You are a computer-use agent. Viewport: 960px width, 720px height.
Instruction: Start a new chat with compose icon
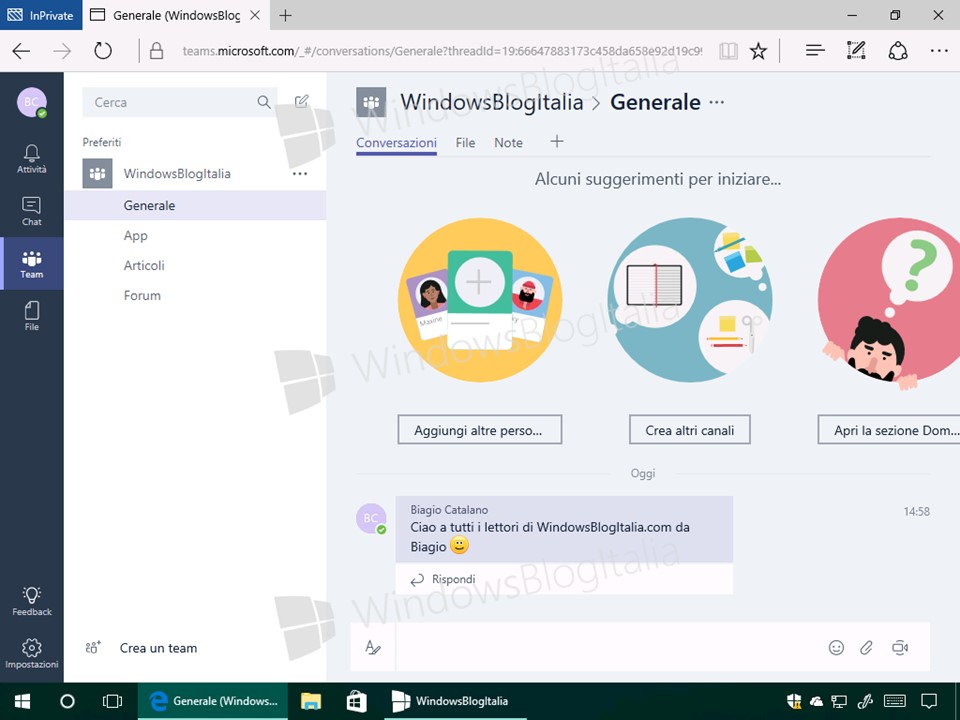301,102
